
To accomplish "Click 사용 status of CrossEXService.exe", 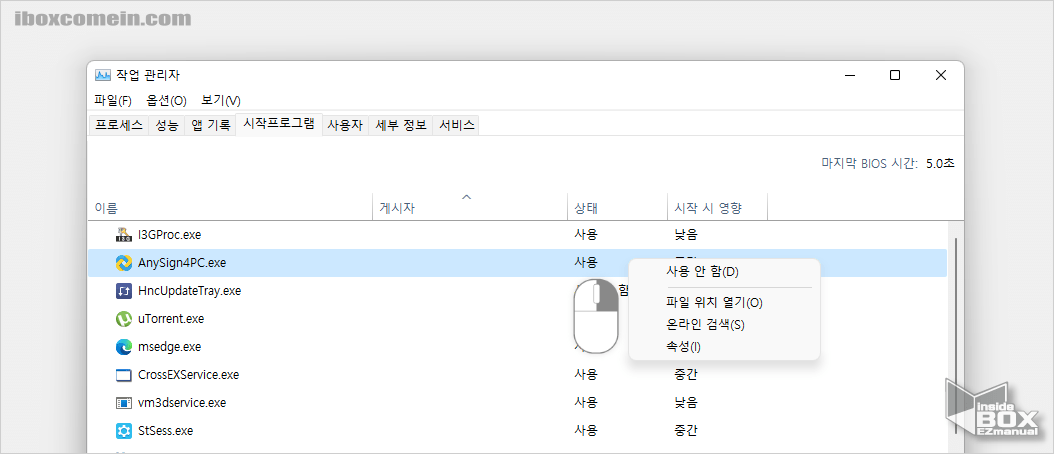I will point(585,375).
